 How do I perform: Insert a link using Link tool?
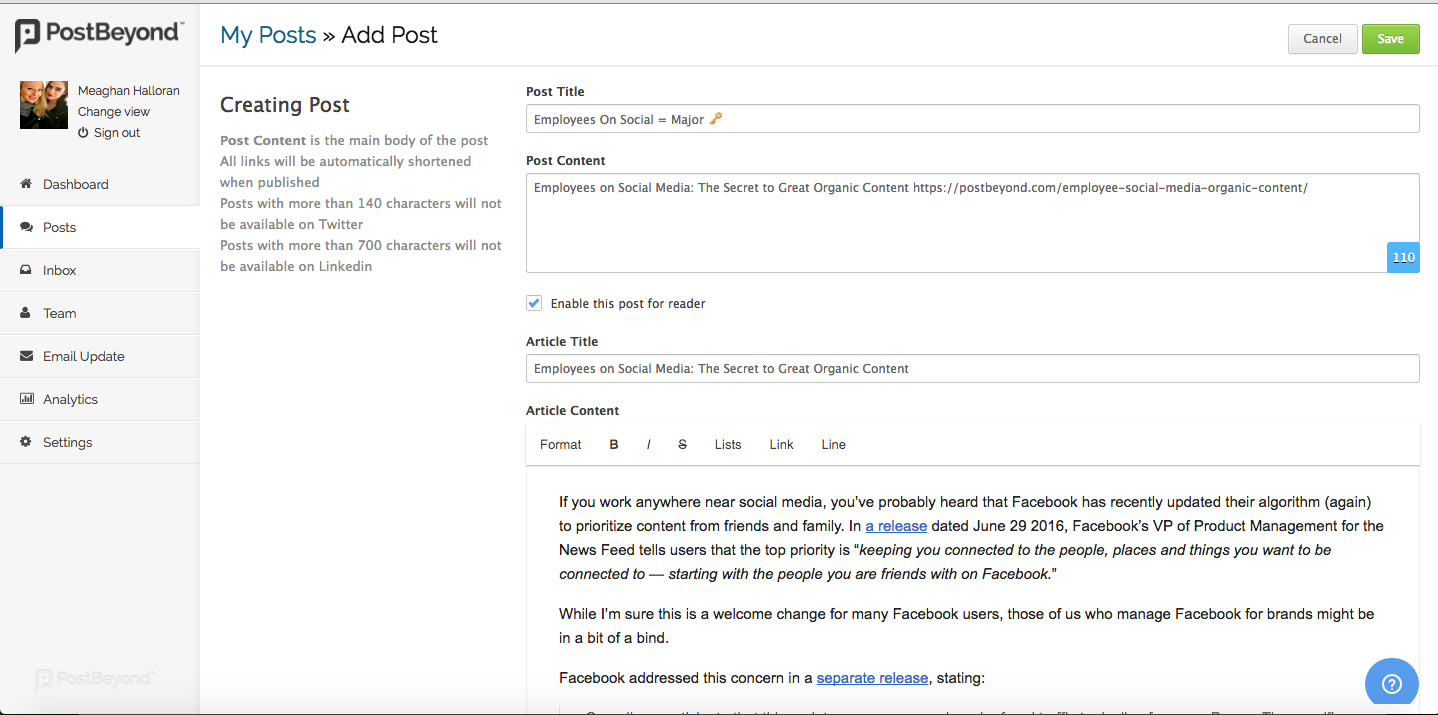tap(781, 445)
